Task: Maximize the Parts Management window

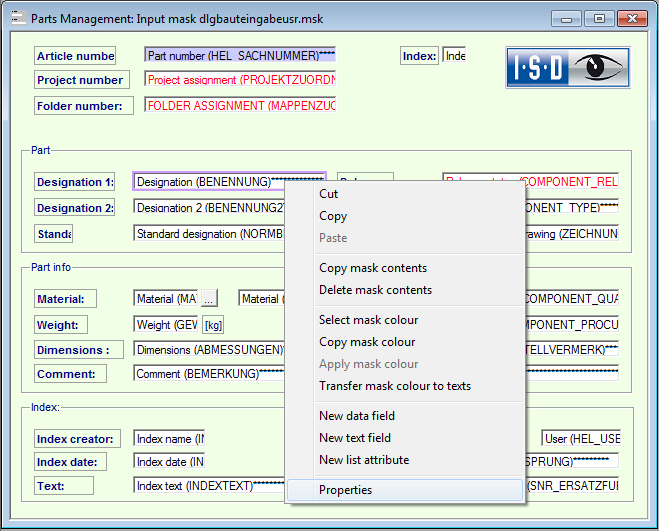Action: click(x=599, y=19)
